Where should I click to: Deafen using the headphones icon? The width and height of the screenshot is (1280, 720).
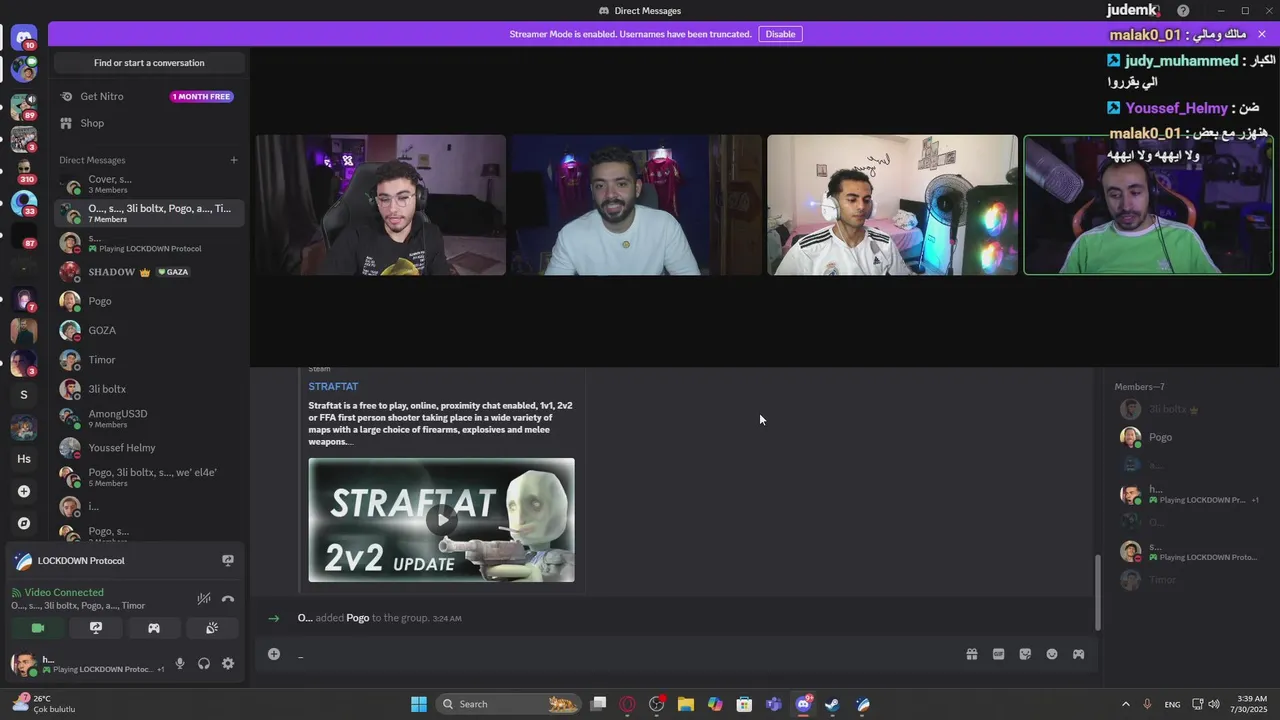click(204, 663)
